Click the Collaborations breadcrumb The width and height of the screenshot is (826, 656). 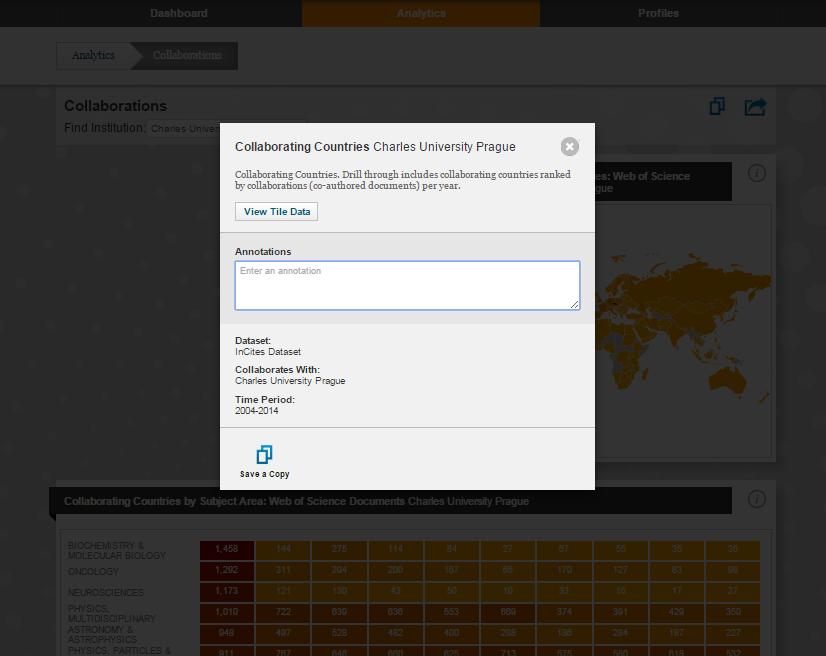(x=187, y=55)
